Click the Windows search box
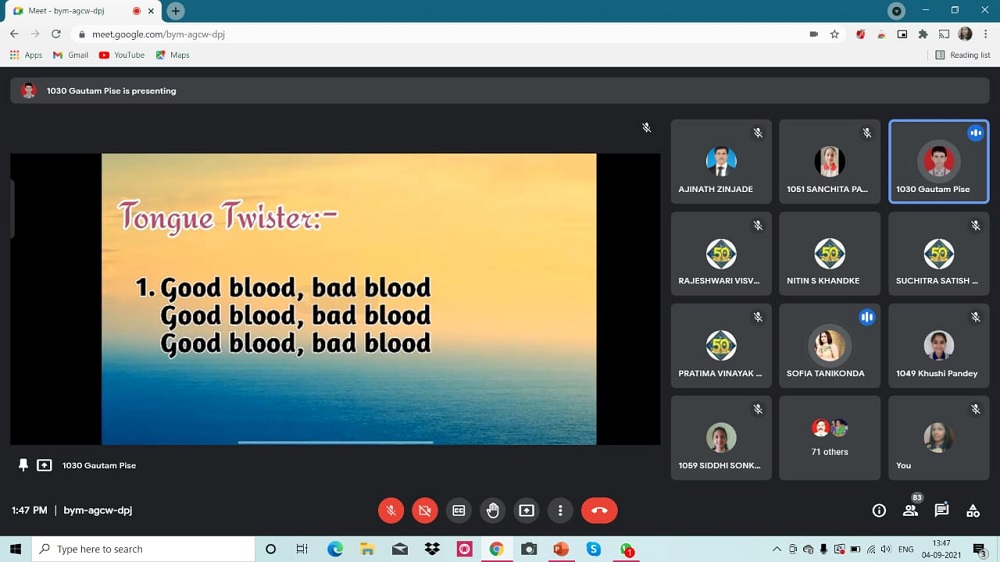 143,549
